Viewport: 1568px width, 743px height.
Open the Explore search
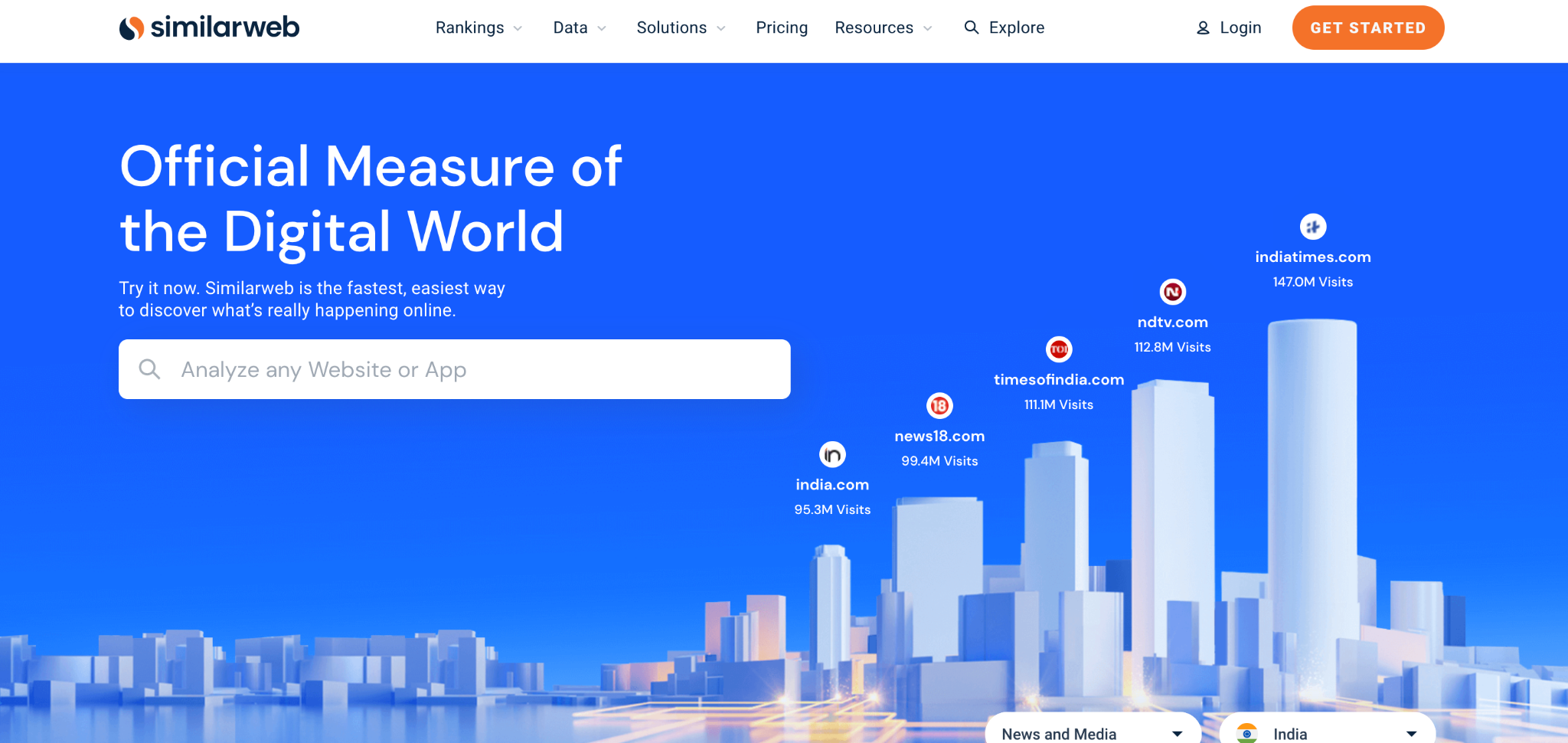pos(1004,28)
